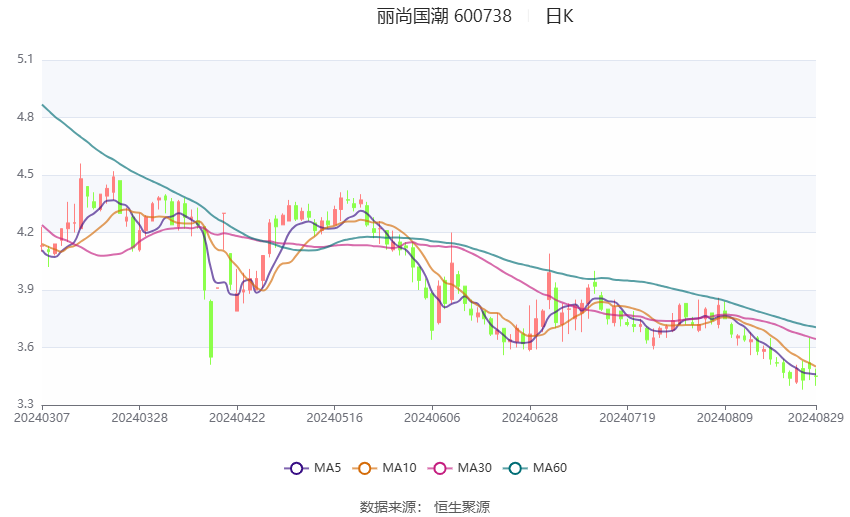This screenshot has width=850, height=517.
Task: Click the 20240719 date axis label
Action: 627,418
